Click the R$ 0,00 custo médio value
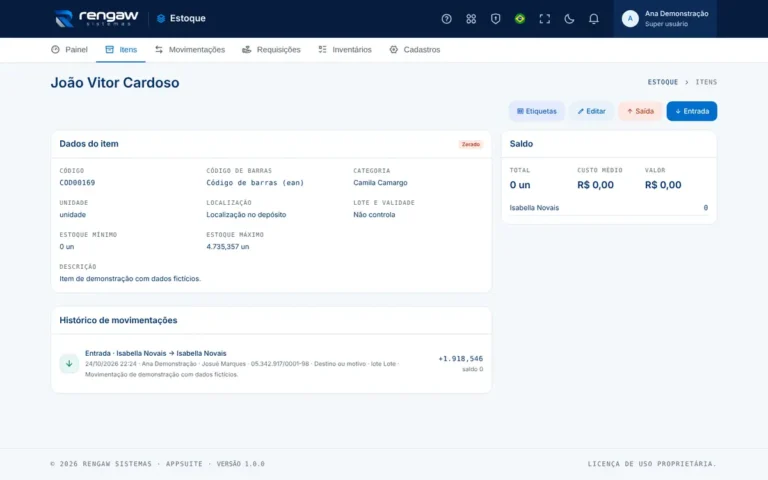 (595, 185)
